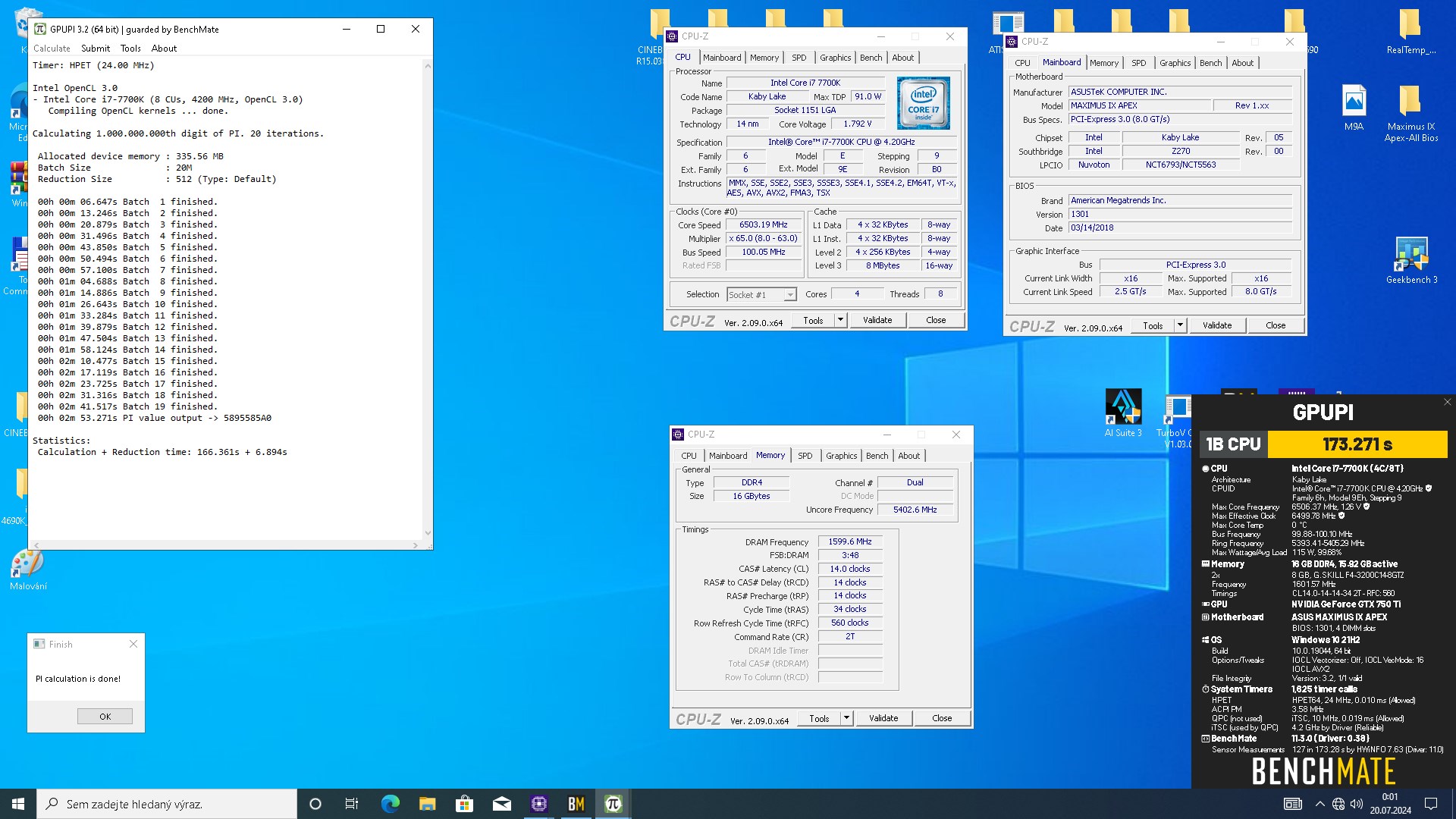Open the Socket #1 selection dropdown
Image resolution: width=1456 pixels, height=819 pixels.
pyautogui.click(x=761, y=295)
